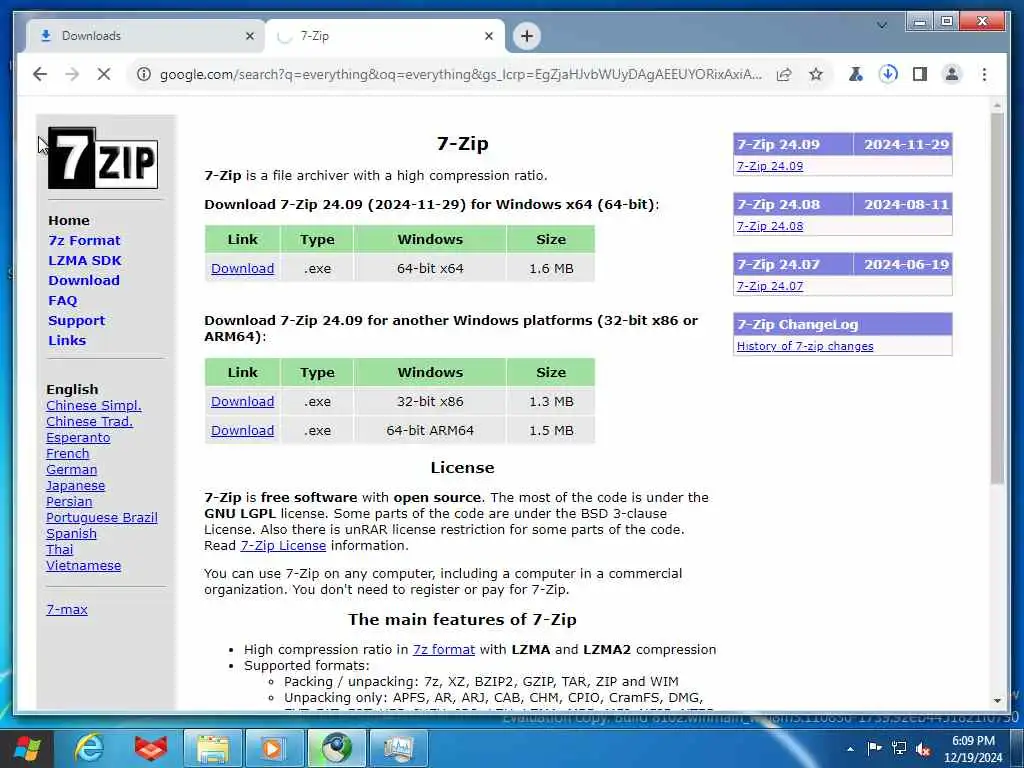Screen dimensions: 1024x768
Task: Switch language to Vietnamese
Action: coord(83,566)
